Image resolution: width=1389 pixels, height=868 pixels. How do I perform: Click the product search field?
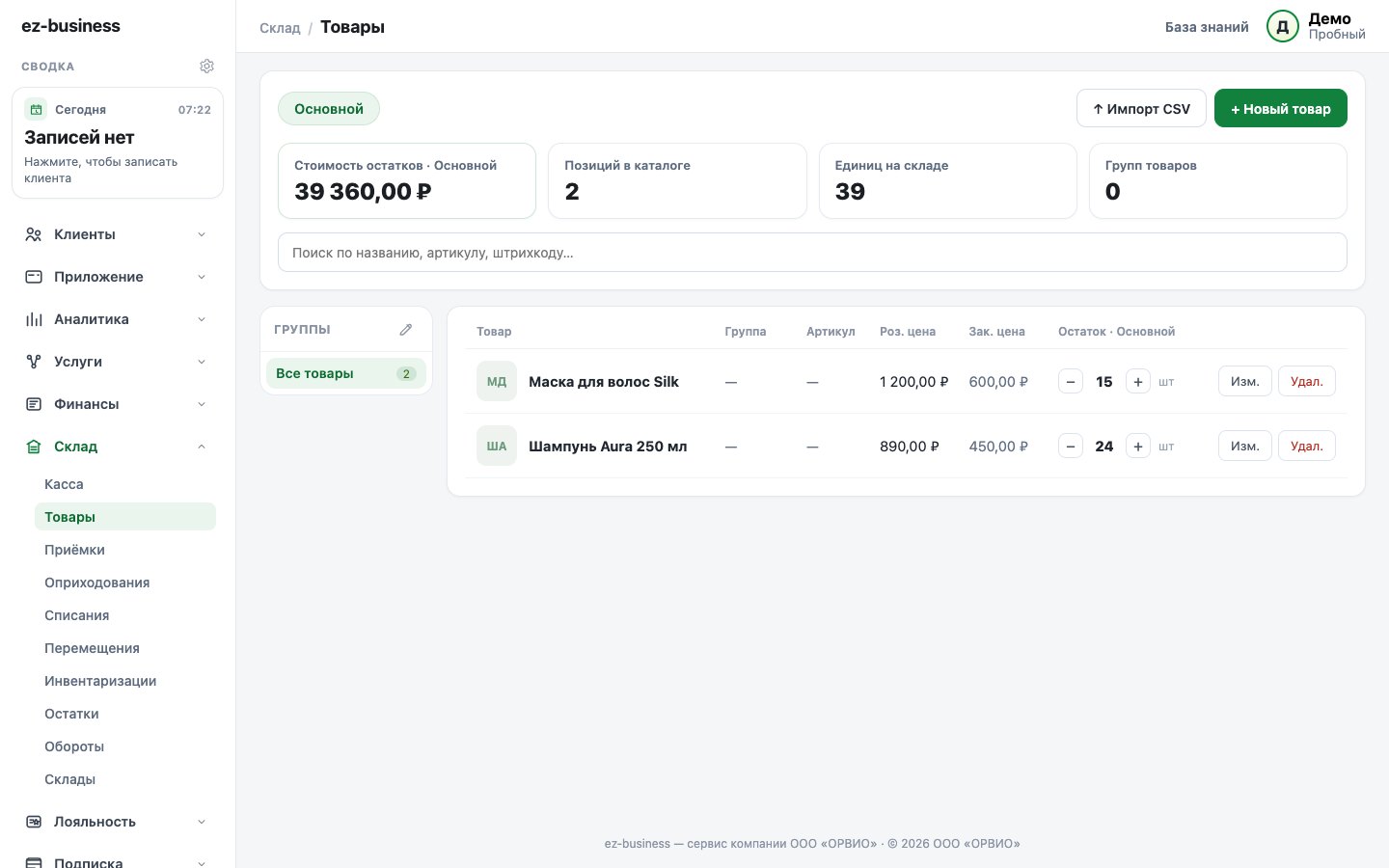(812, 253)
